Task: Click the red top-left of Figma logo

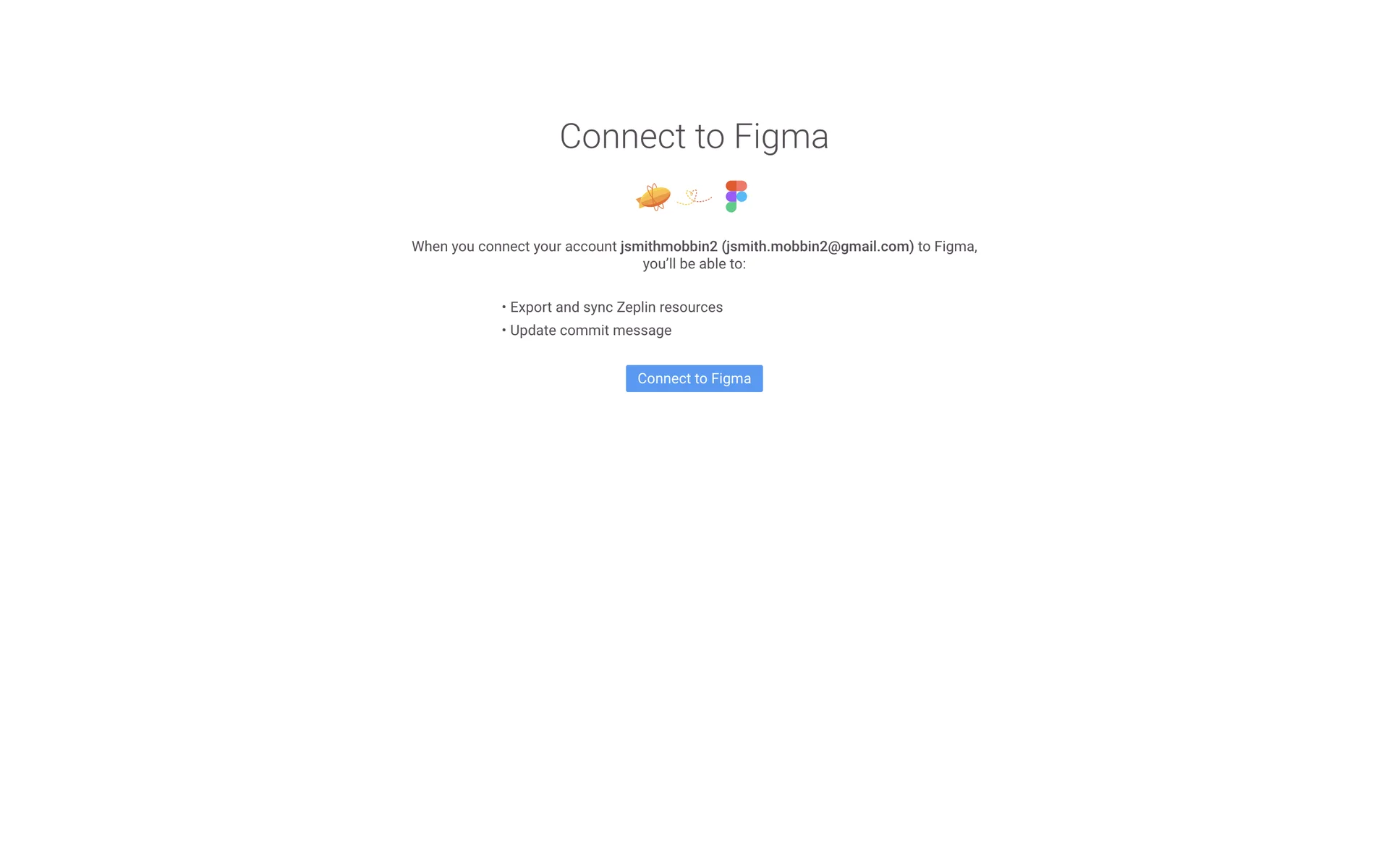Action: [731, 186]
